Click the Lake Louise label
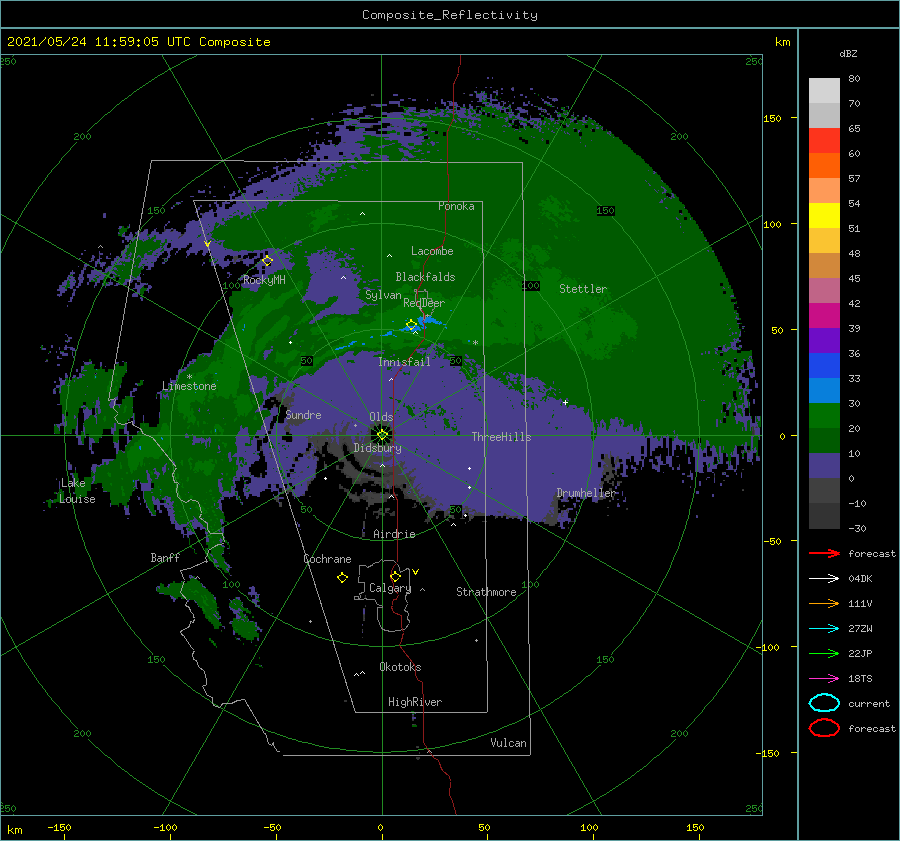 coord(77,491)
